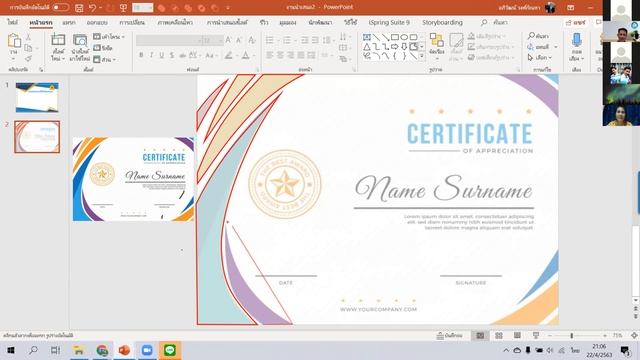Toggle Italic formatting

tap(151, 55)
